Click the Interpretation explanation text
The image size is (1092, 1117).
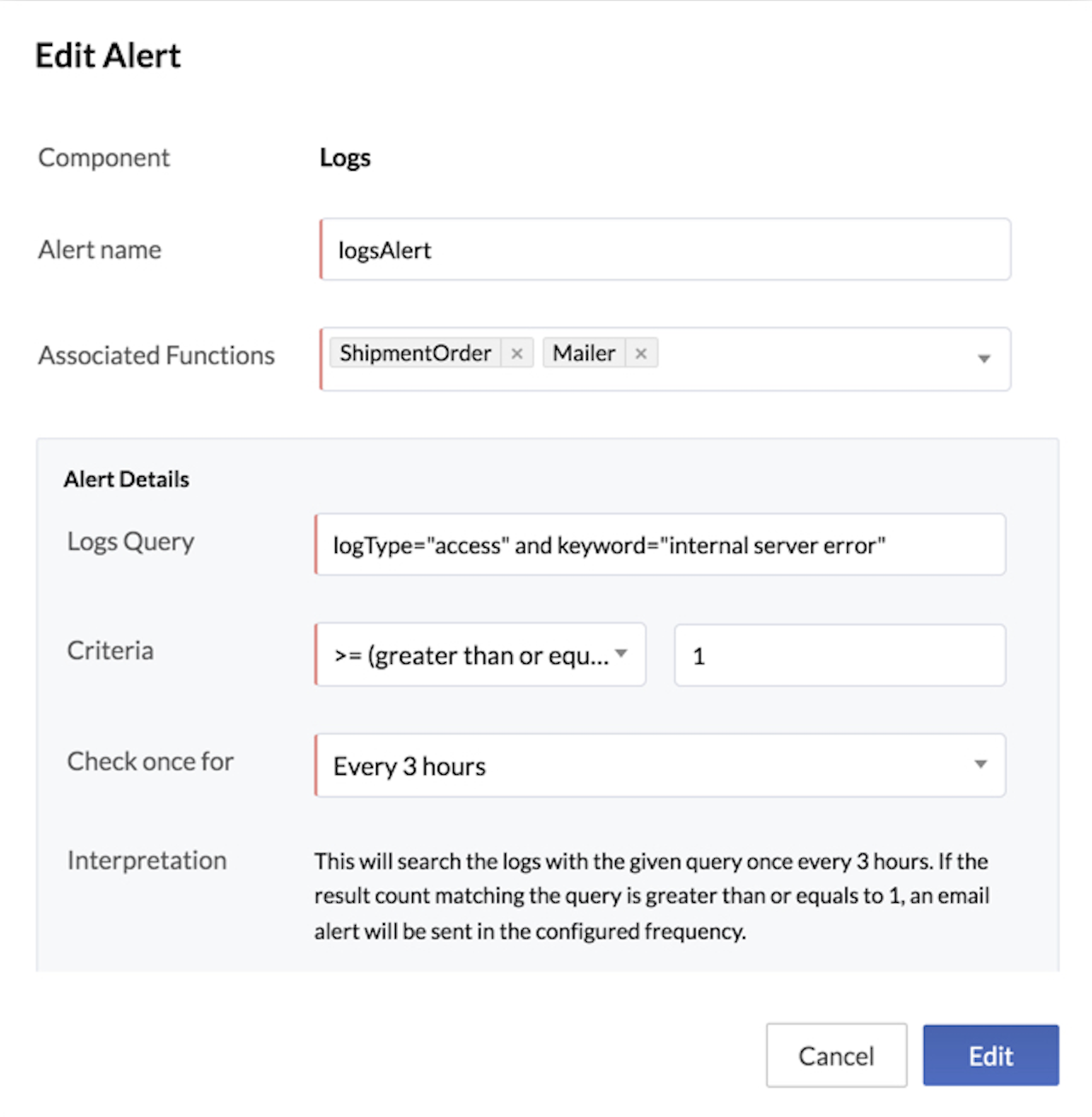coord(651,895)
